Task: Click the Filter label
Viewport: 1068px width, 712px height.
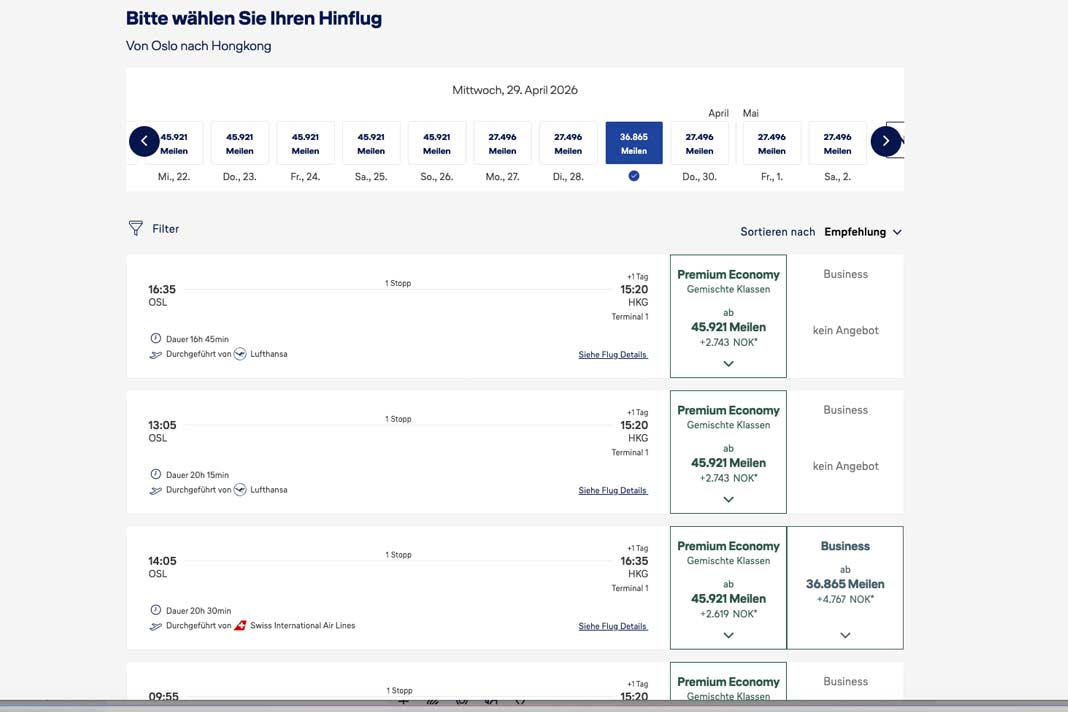Action: (x=166, y=229)
